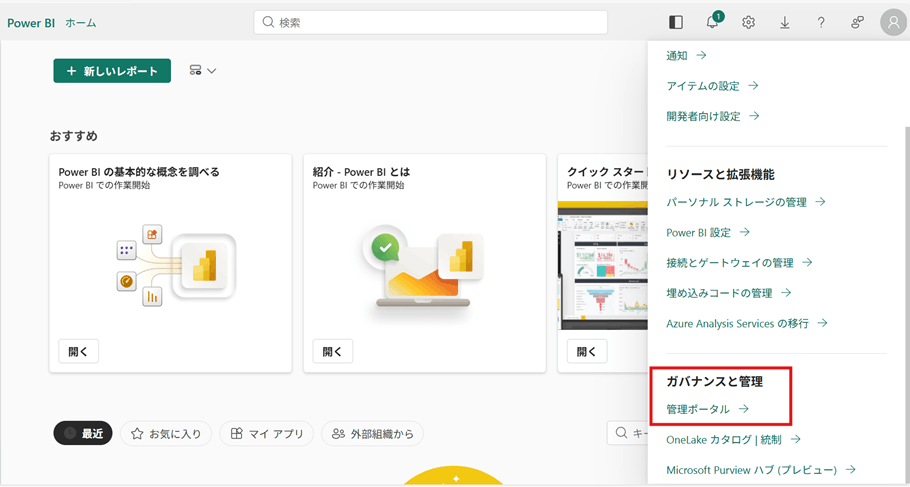The width and height of the screenshot is (910, 487).
Task: Click the 新しいレポート button
Action: coord(112,71)
